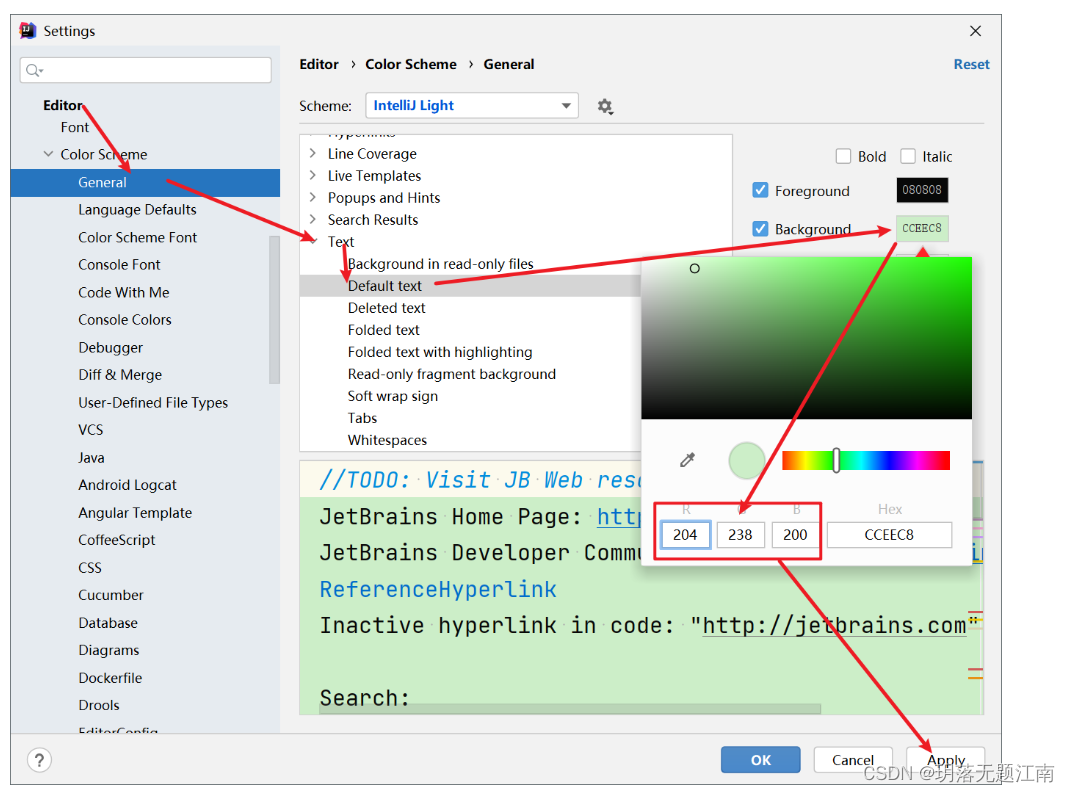
Task: Open Console Font settings
Action: coord(119,265)
